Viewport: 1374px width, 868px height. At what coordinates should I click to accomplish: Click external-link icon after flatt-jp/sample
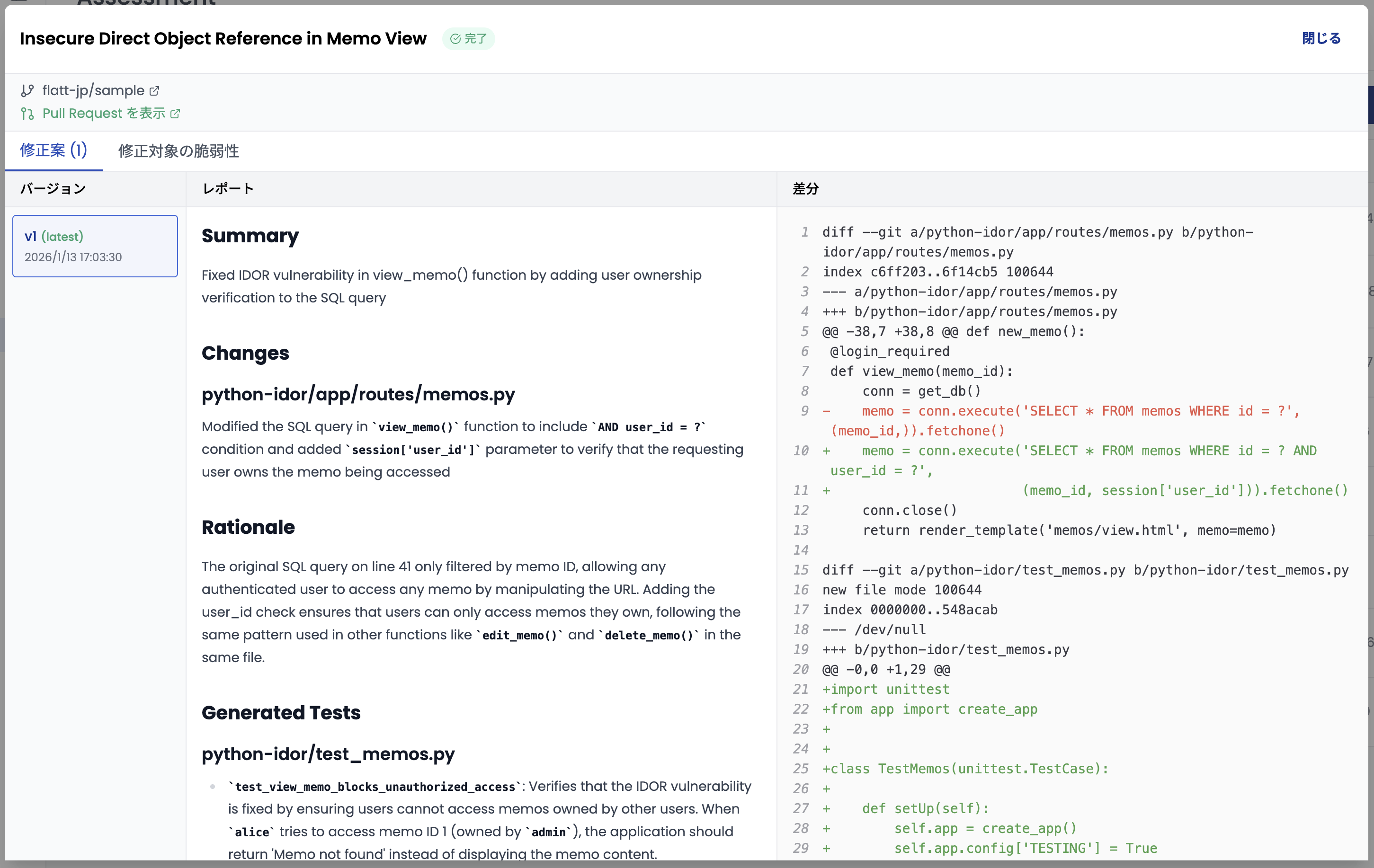coord(154,91)
